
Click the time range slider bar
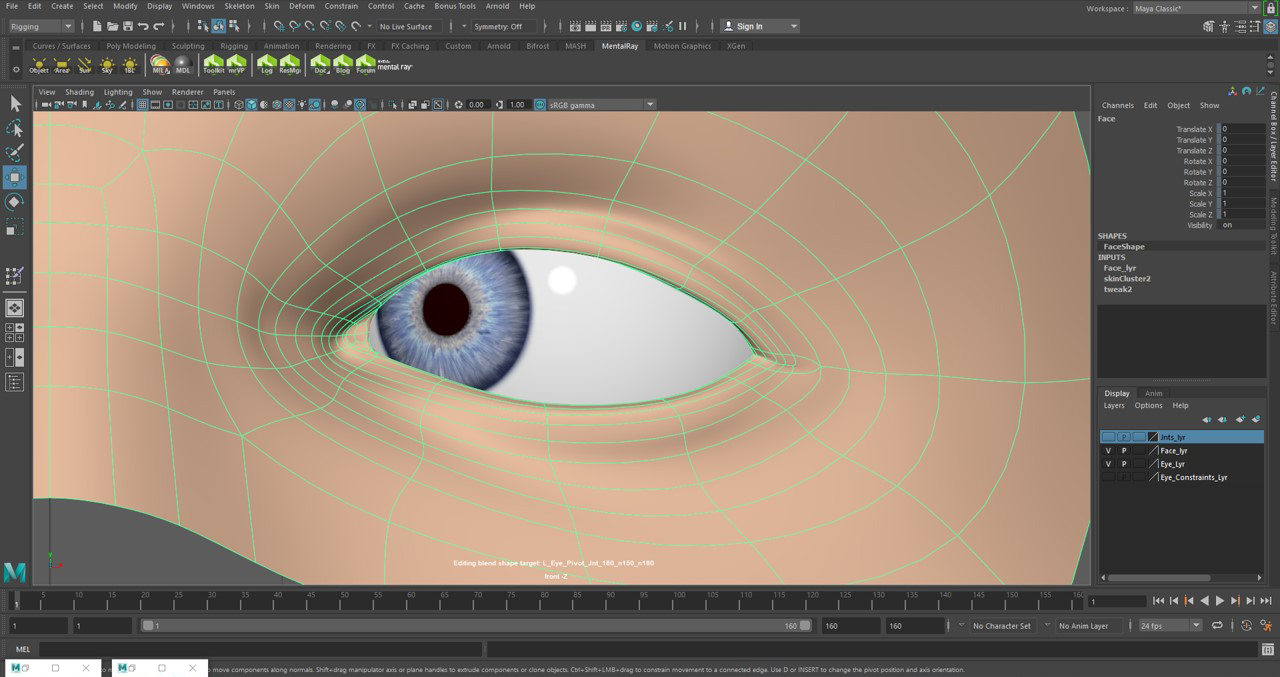[470, 626]
